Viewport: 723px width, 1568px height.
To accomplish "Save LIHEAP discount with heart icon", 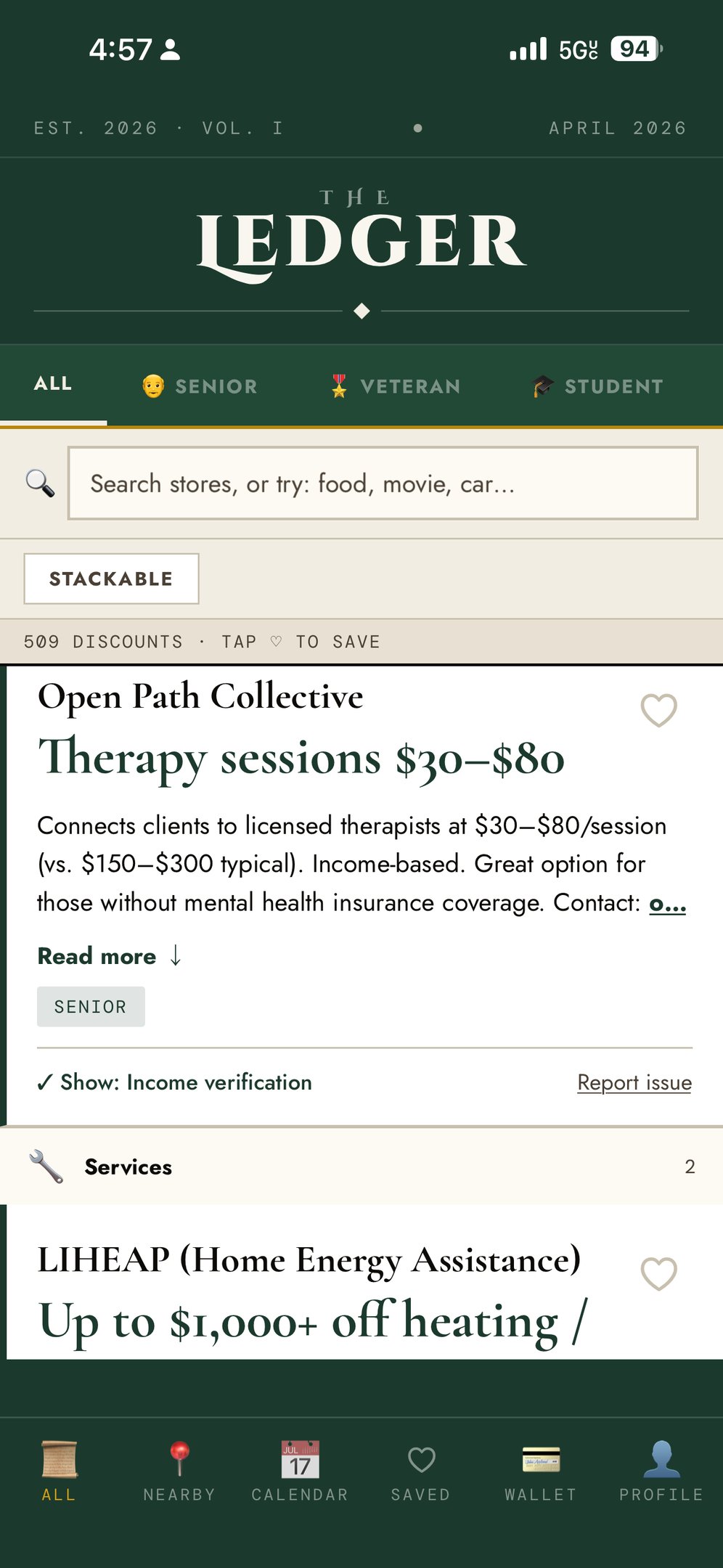I will 658,1273.
